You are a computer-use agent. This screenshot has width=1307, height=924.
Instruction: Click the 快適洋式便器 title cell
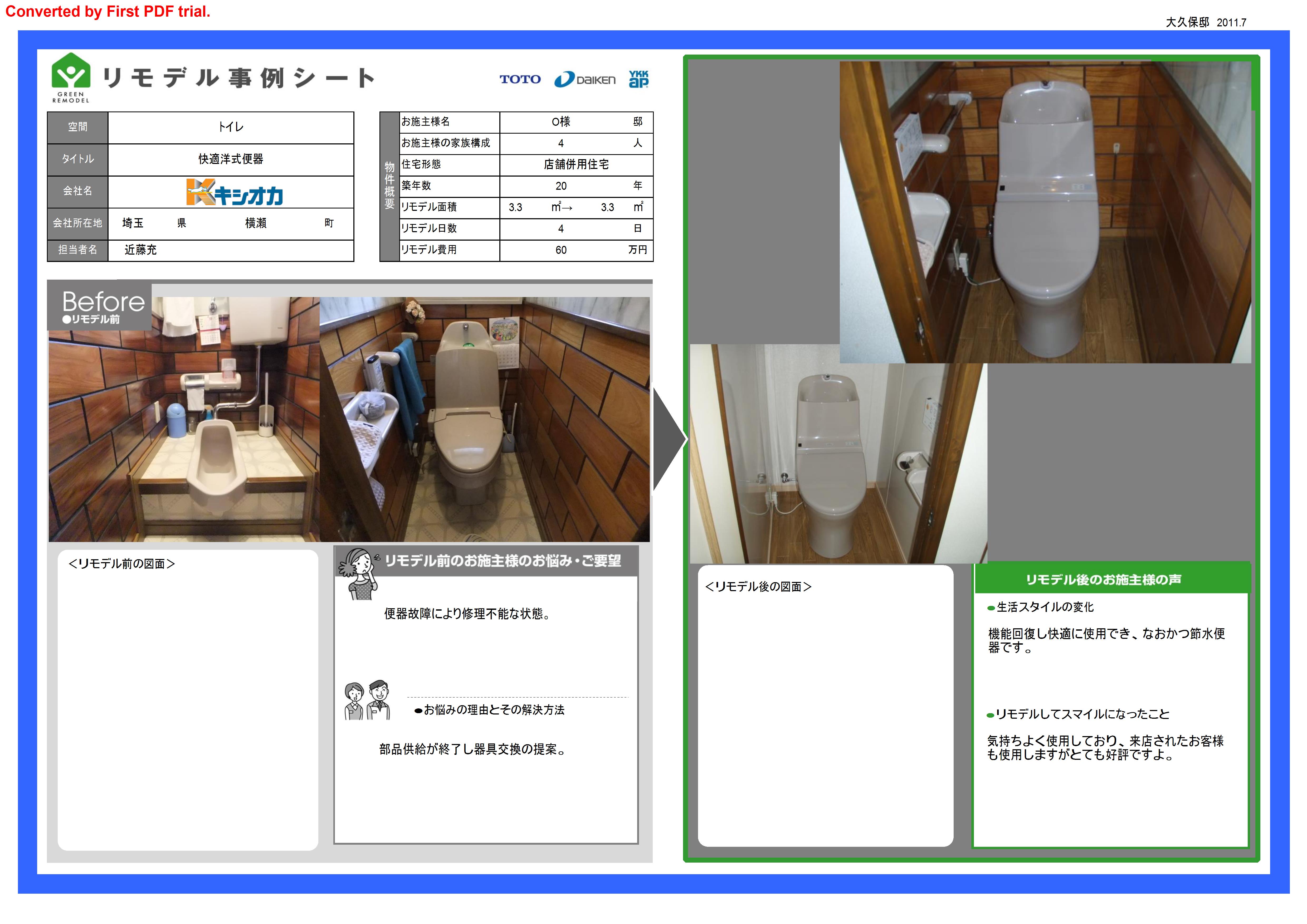(x=231, y=159)
